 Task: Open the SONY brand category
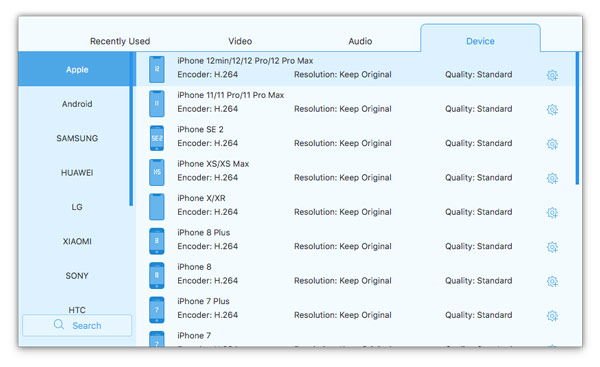(76, 276)
